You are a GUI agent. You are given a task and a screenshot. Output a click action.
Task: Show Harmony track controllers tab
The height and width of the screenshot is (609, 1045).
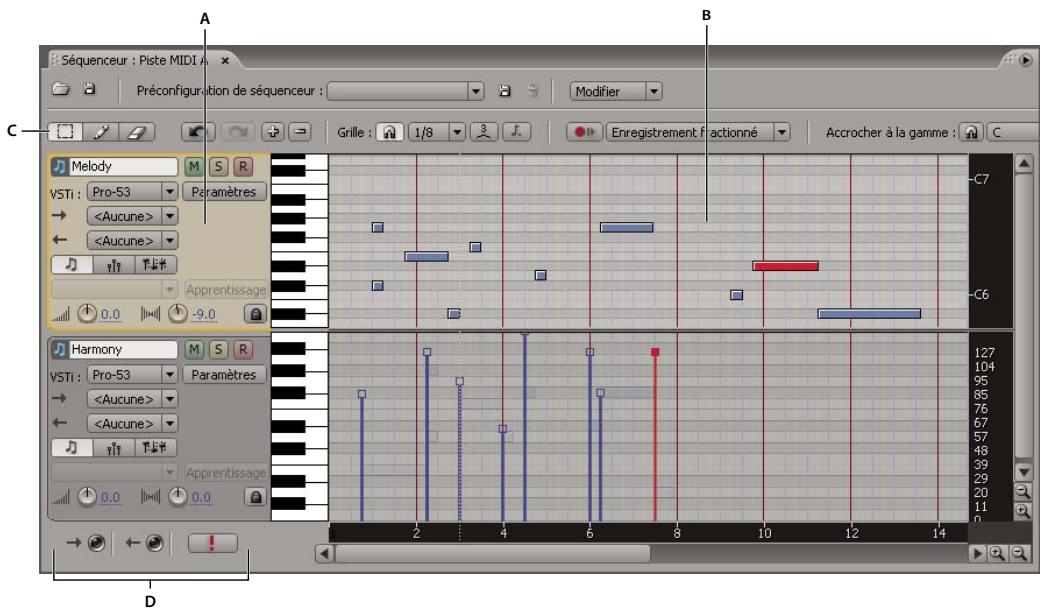tap(155, 448)
